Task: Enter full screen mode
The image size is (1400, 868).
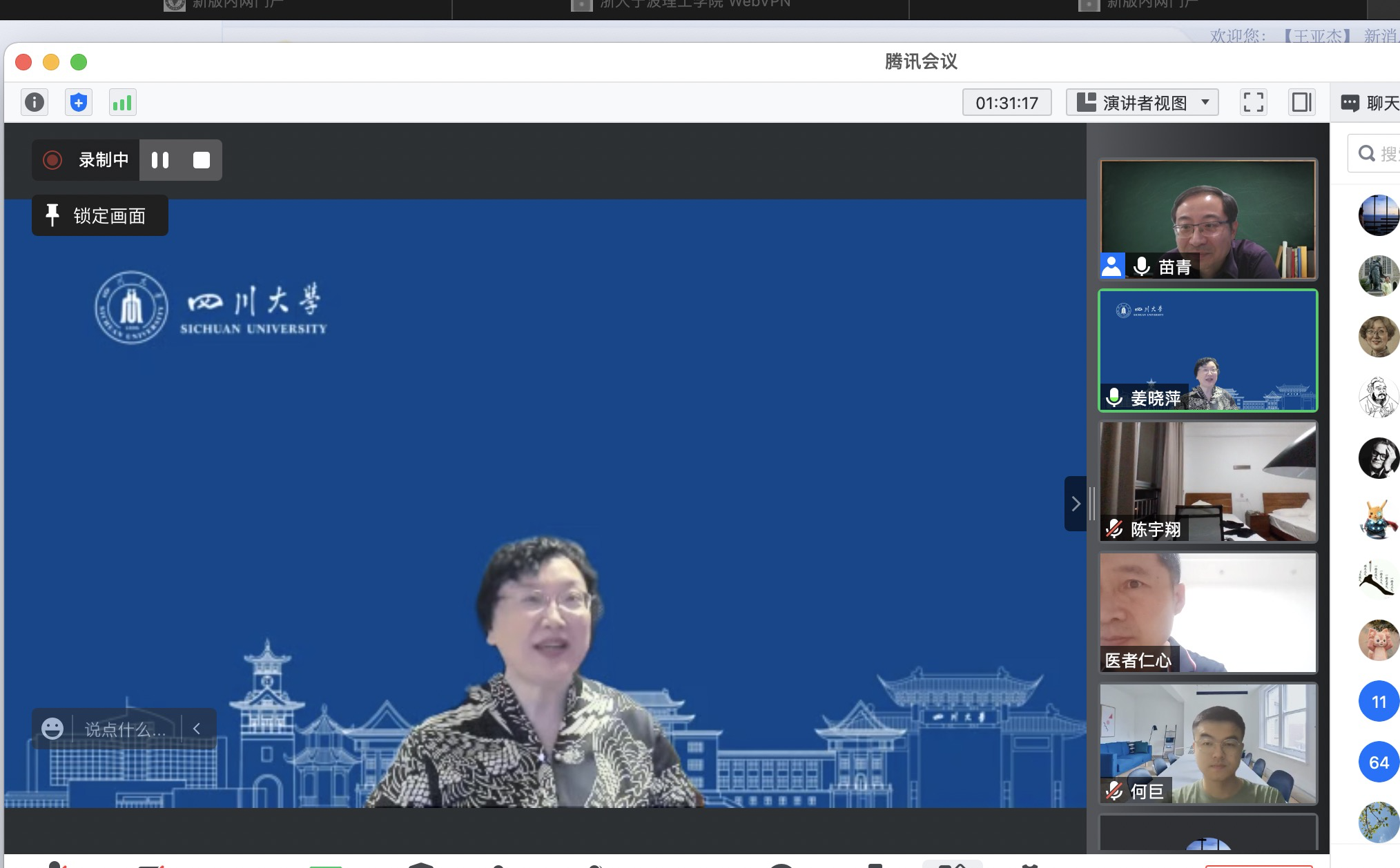Action: [x=1253, y=103]
